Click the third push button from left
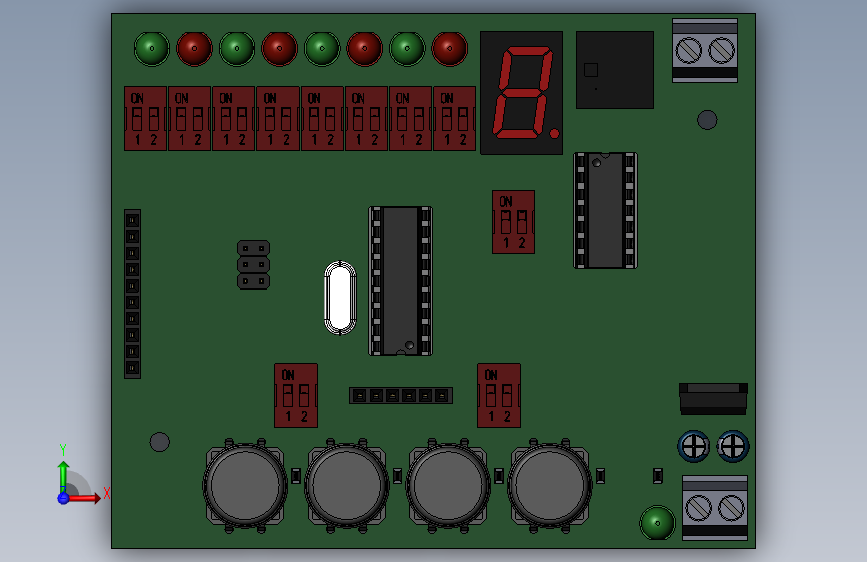The width and height of the screenshot is (867, 562). click(448, 486)
